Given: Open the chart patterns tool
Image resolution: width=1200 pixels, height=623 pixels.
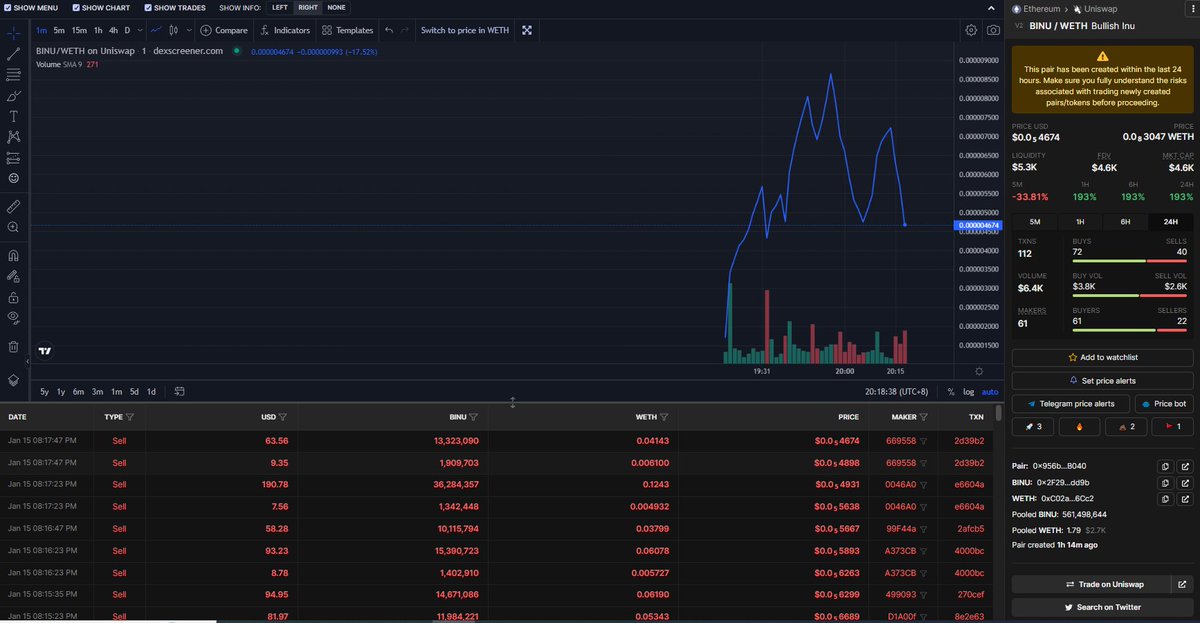Looking at the screenshot, I should click(14, 137).
